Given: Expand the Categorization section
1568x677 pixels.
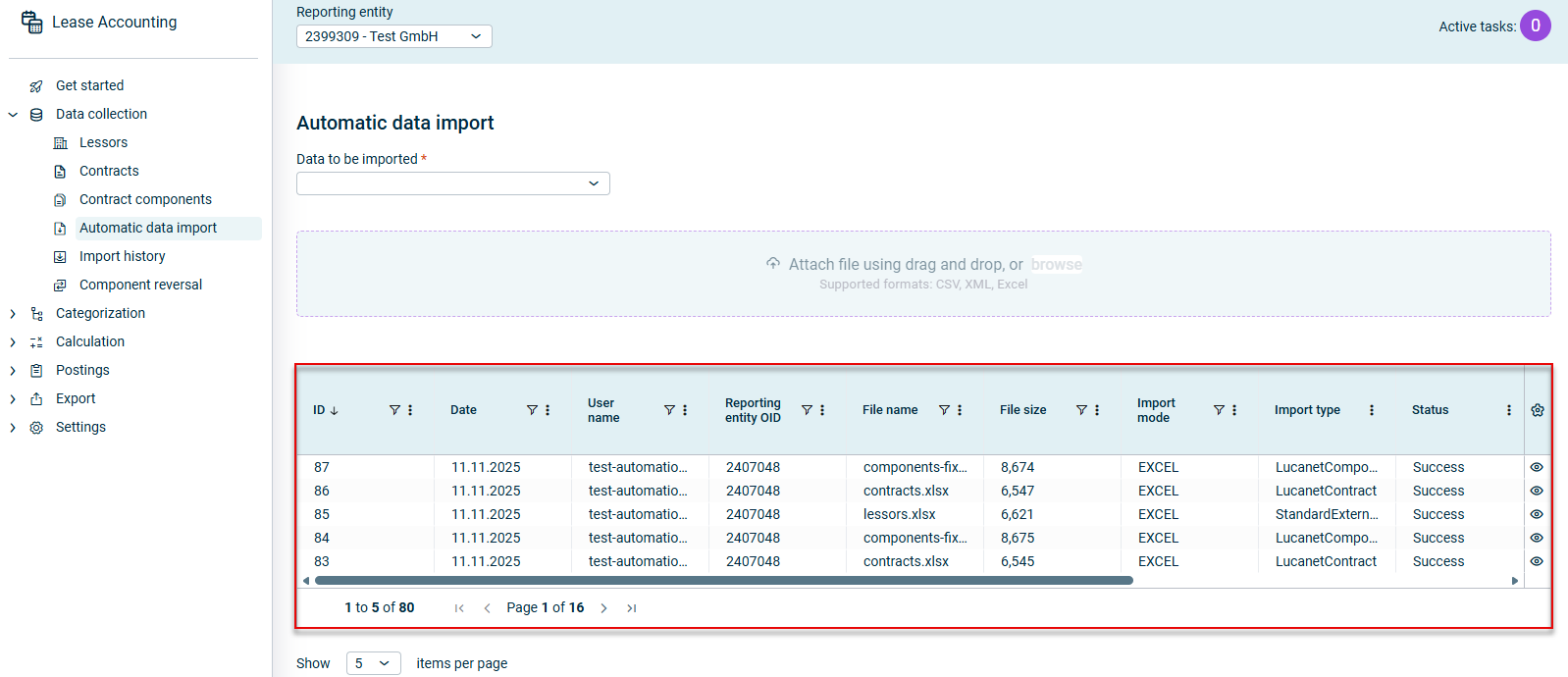Looking at the screenshot, I should (x=13, y=314).
